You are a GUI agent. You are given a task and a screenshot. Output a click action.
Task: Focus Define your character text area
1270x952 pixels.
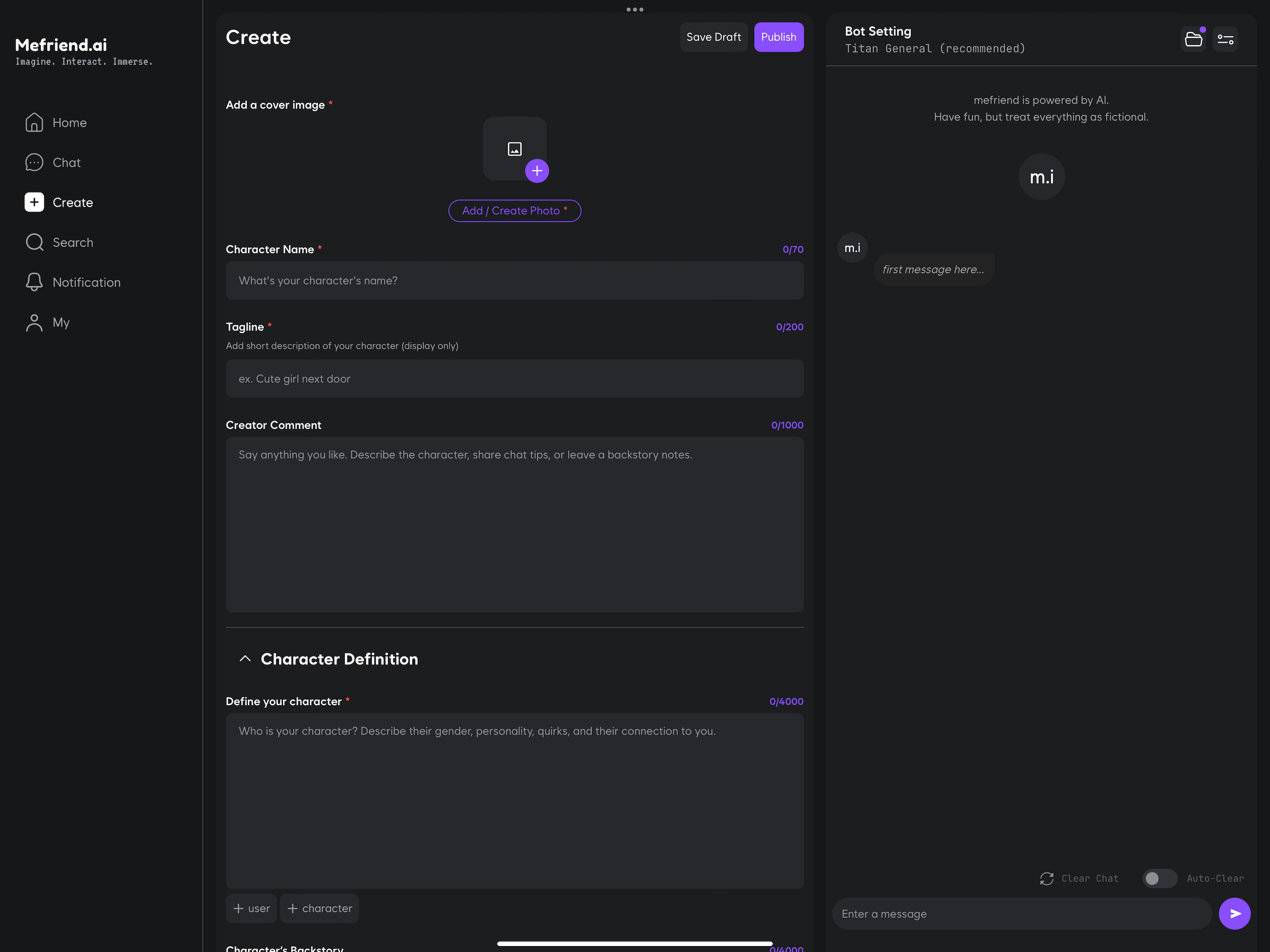click(515, 801)
